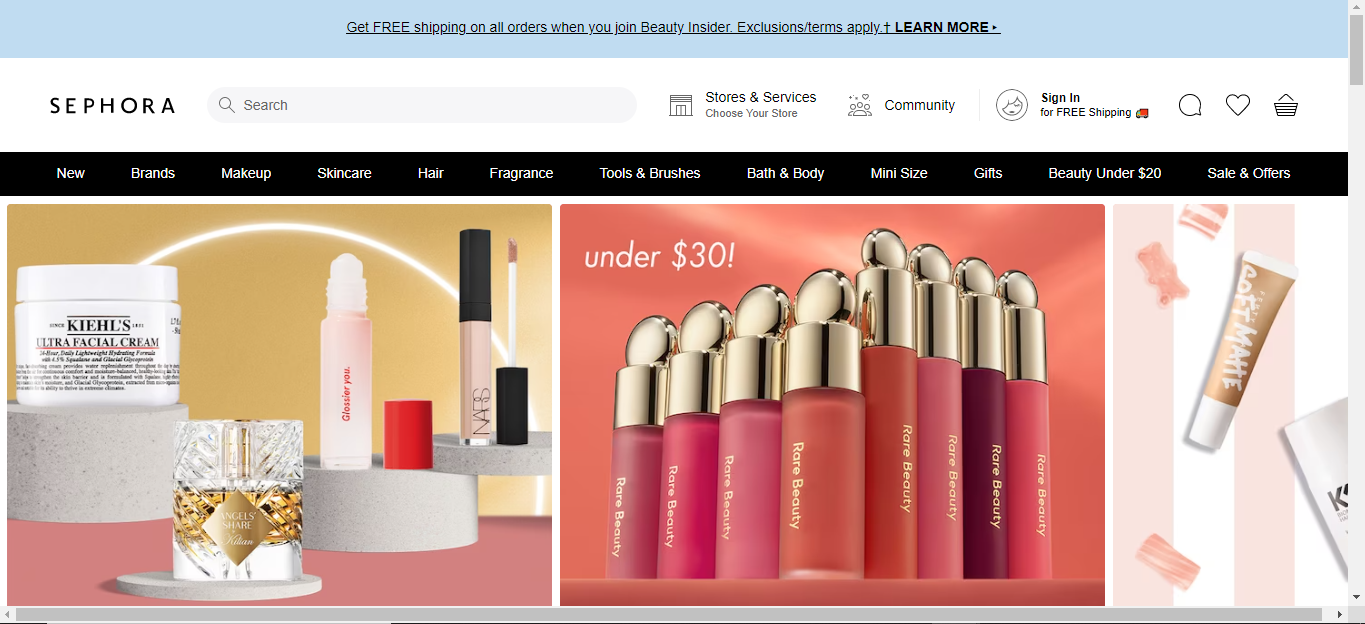Open the Kiehl's Ultra Facial Cream promo banner
Screen dimensions: 1365x624
click(279, 405)
